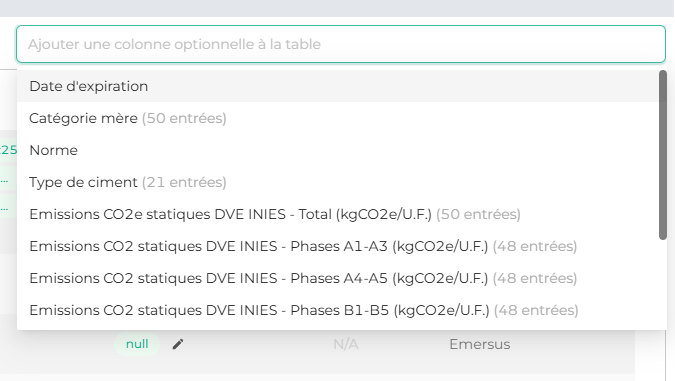The image size is (675, 381).
Task: Click the pencil edit icon beside null
Action: (x=178, y=344)
